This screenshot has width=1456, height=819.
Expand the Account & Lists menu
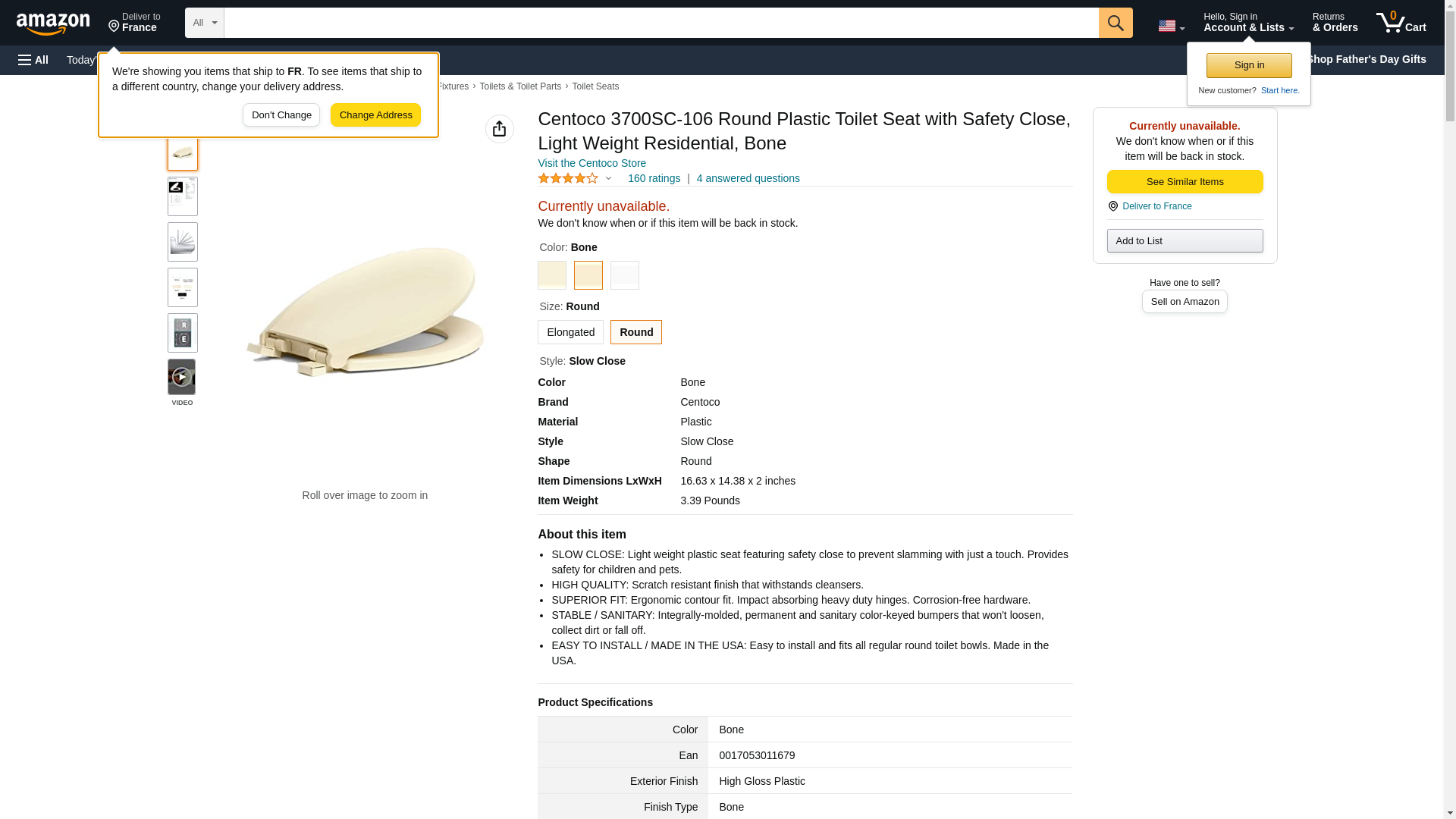1248,23
